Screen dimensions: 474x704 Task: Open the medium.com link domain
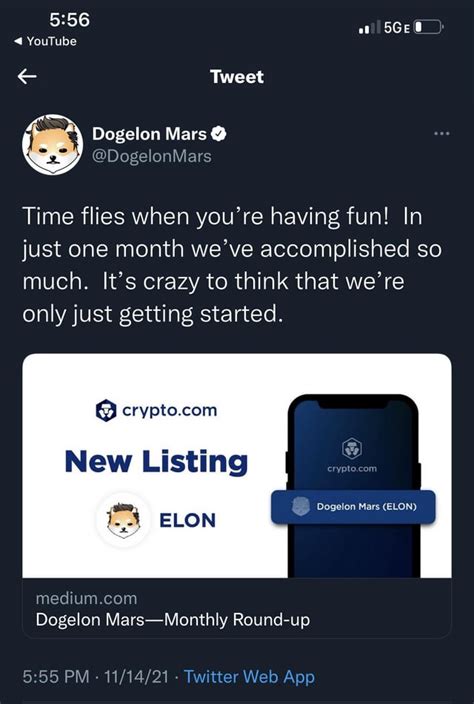point(86,598)
